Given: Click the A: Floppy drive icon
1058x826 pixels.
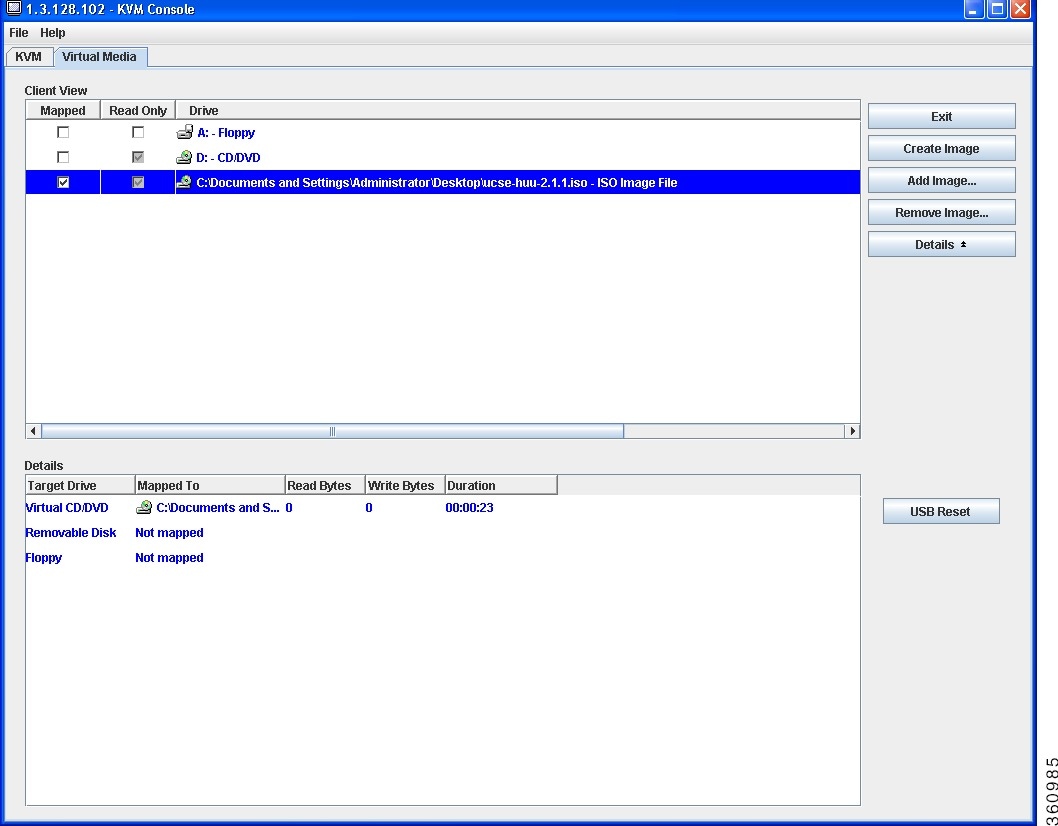Looking at the screenshot, I should pyautogui.click(x=184, y=132).
